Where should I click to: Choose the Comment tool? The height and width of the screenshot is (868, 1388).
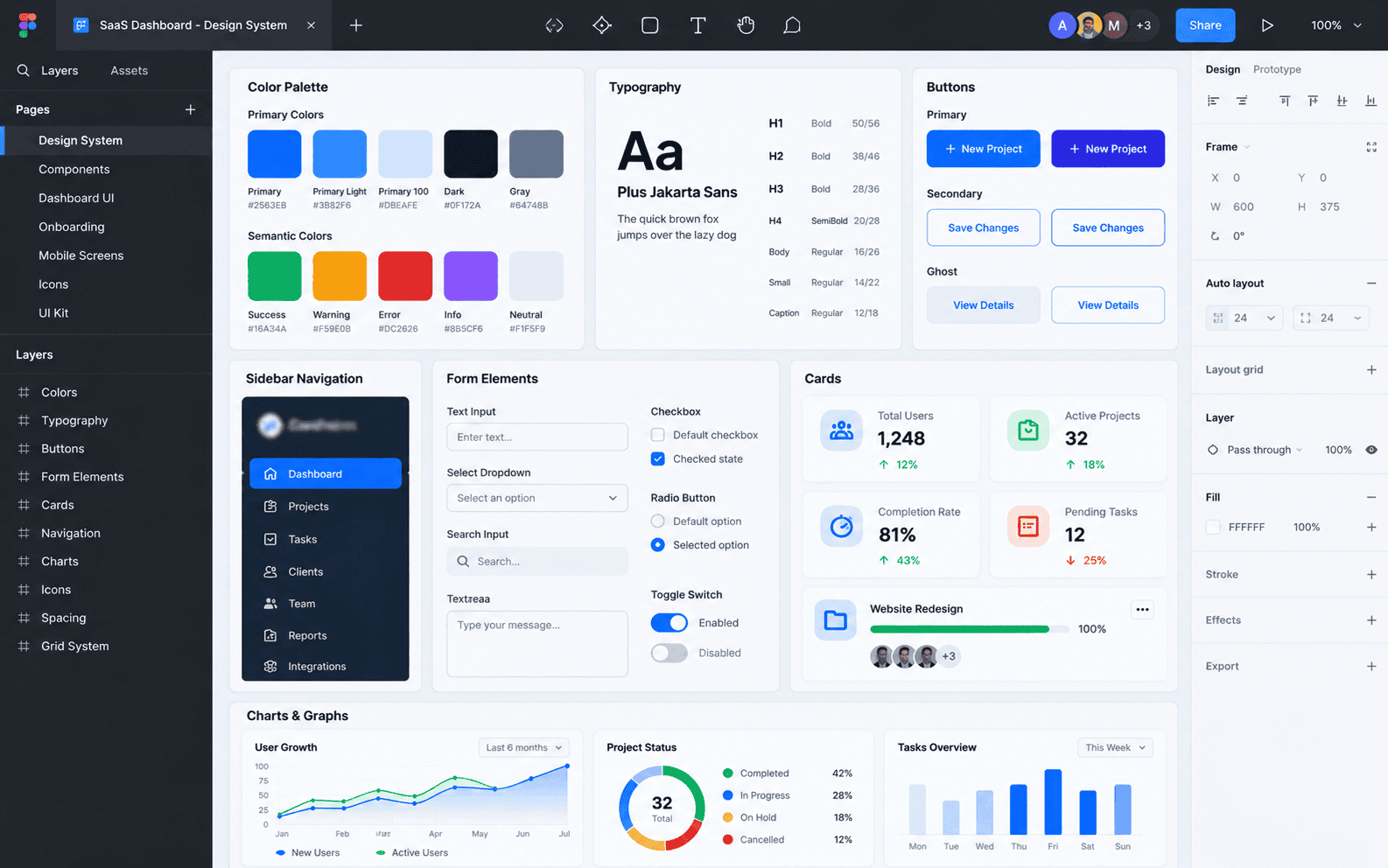[x=792, y=25]
